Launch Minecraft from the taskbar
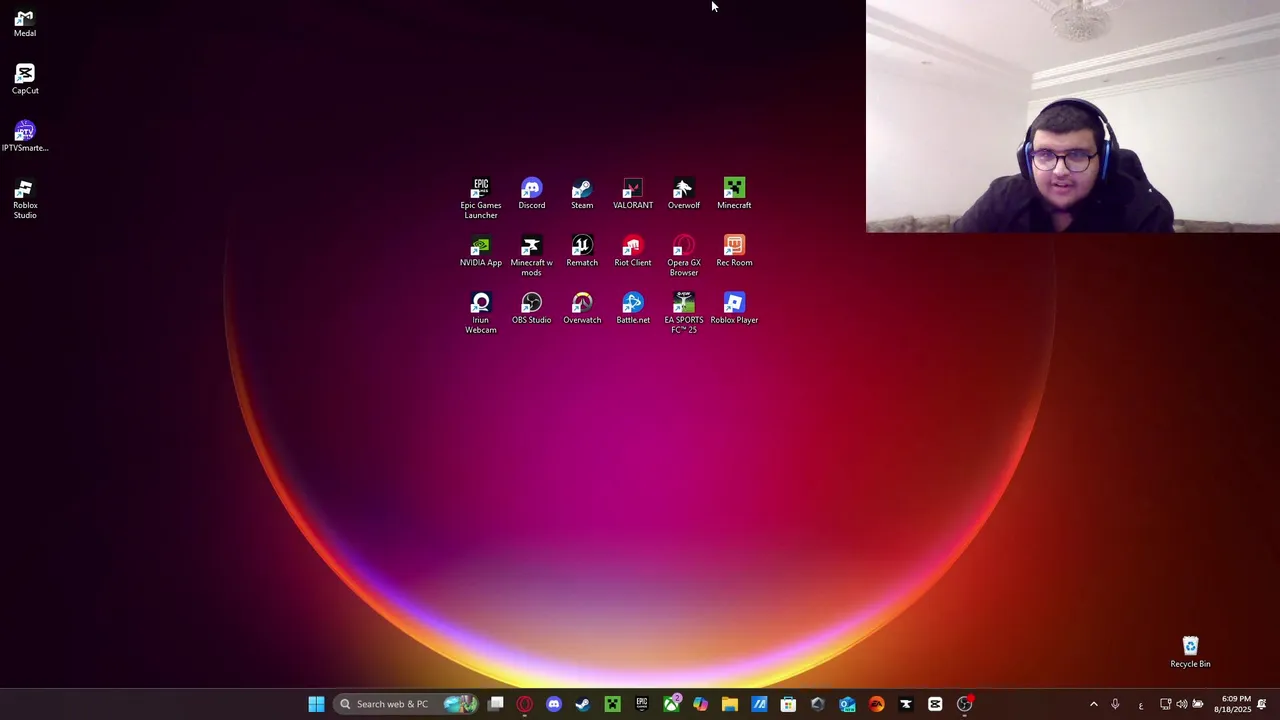Image resolution: width=1280 pixels, height=720 pixels. click(x=612, y=704)
